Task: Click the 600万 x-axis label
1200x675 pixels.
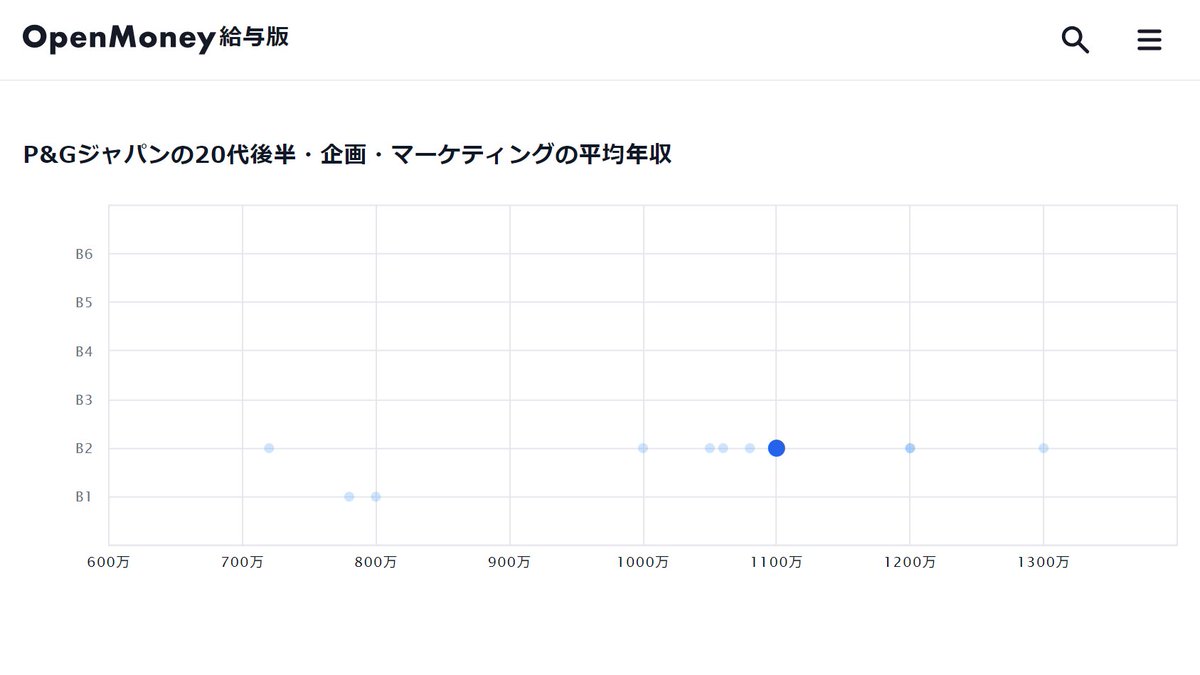Action: point(110,563)
